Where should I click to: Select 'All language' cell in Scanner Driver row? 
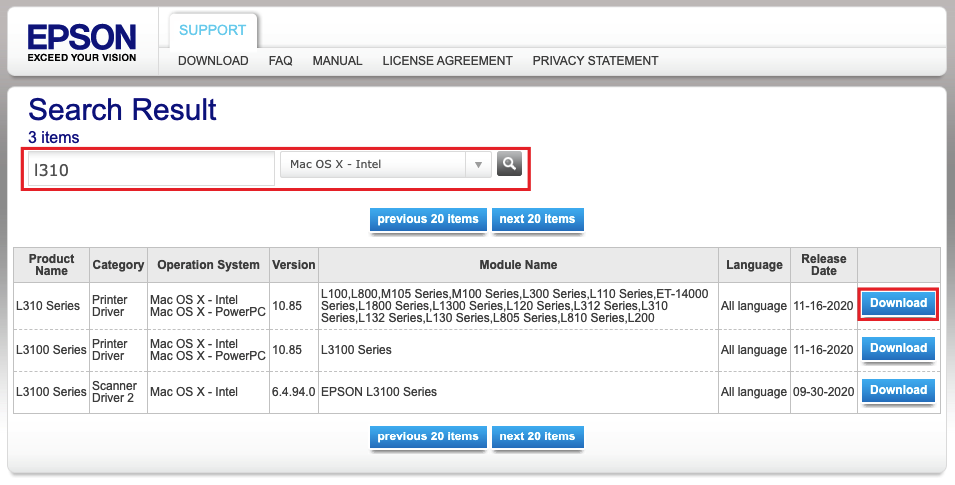pos(754,392)
